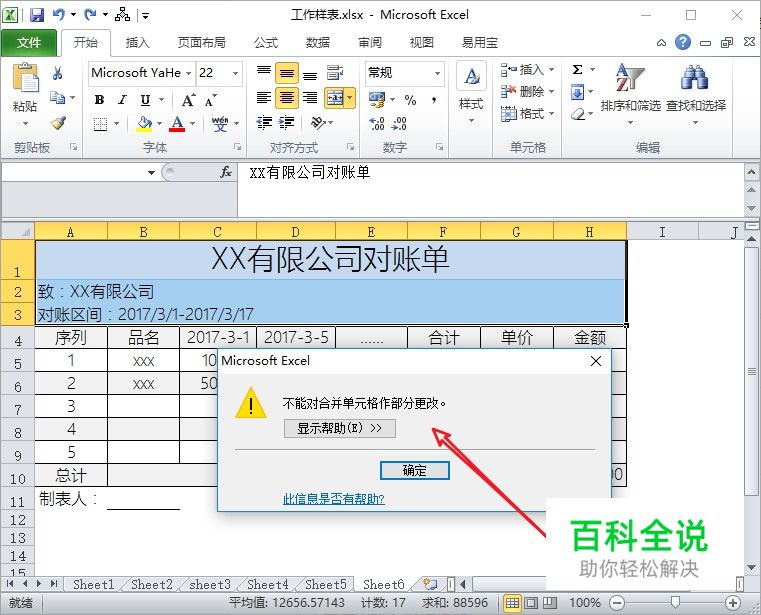Screen dimensions: 761x615
Task: Click 显示帮助(E) button in dialog
Action: point(340,429)
